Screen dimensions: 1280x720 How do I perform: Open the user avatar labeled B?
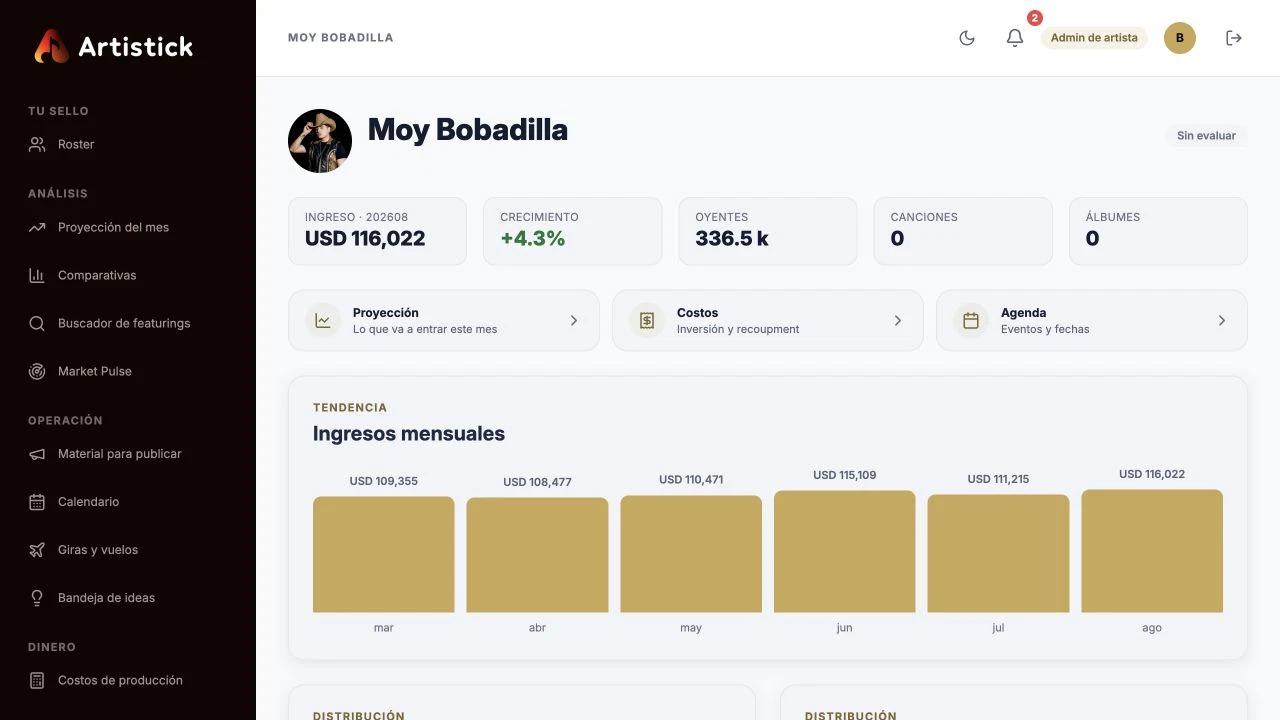[x=1180, y=38]
